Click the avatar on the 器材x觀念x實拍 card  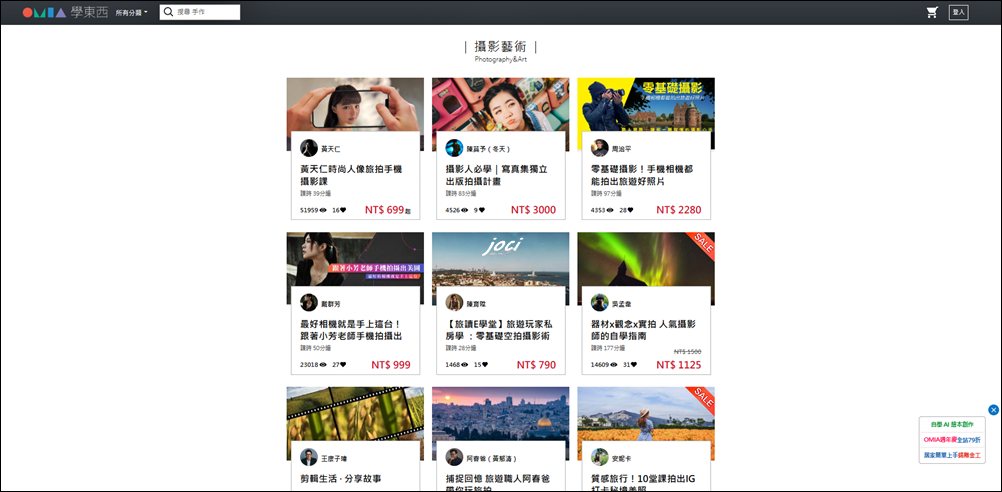pos(599,303)
